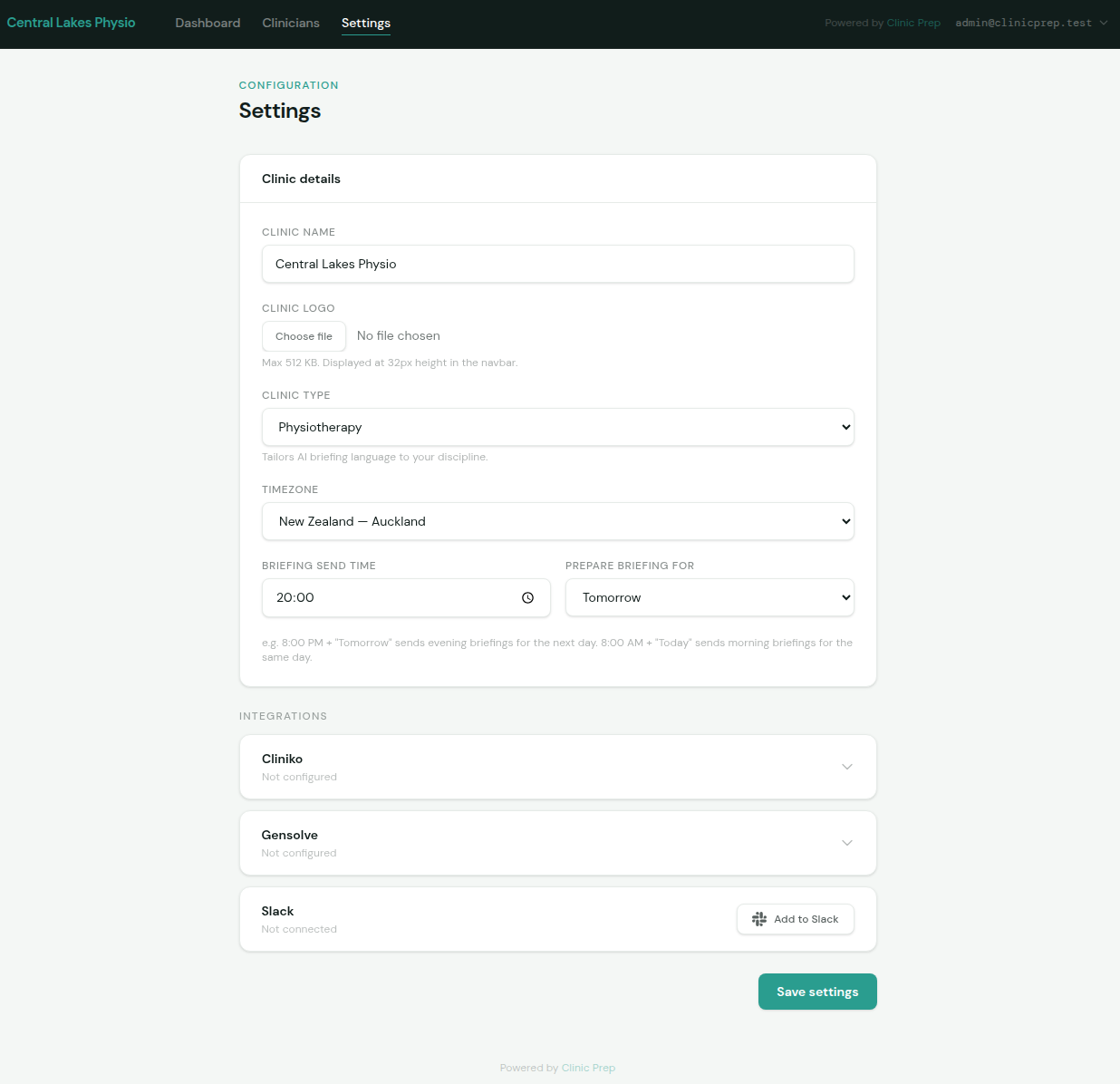Click inside the Clinic Name input field
The width and height of the screenshot is (1120, 1084).
pyautogui.click(x=558, y=264)
